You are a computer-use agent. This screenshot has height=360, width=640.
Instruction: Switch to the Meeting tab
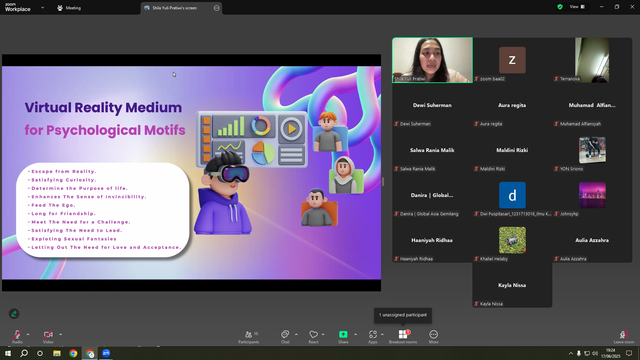69,8
